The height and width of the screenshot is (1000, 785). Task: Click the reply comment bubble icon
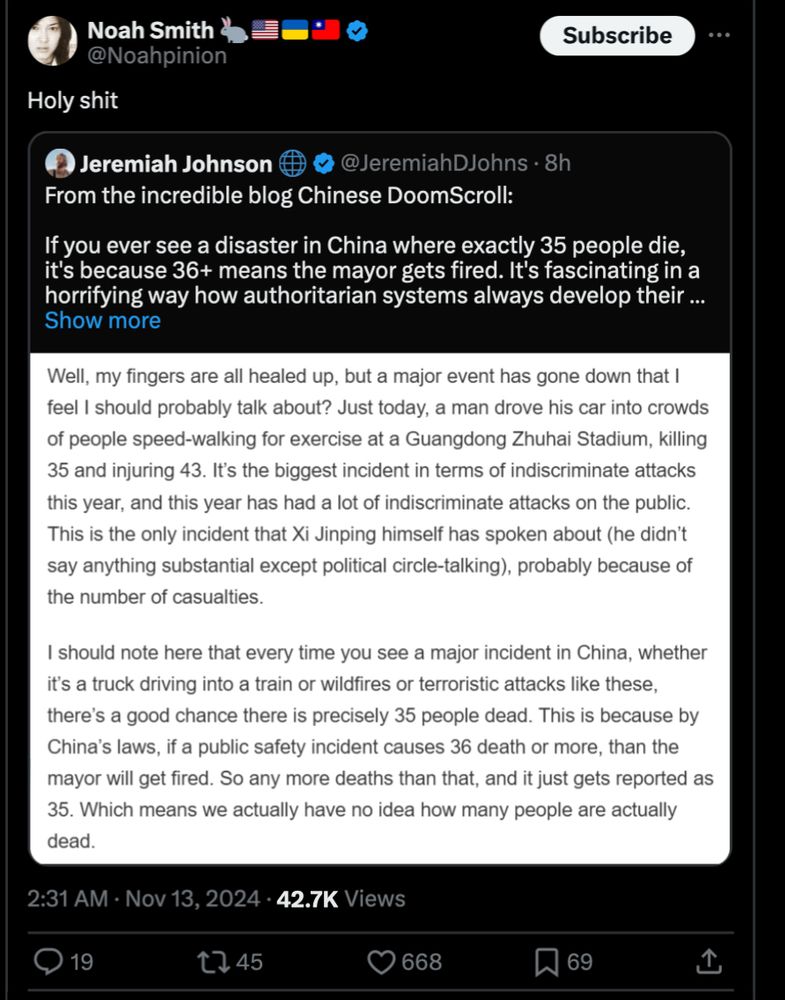pos(49,962)
